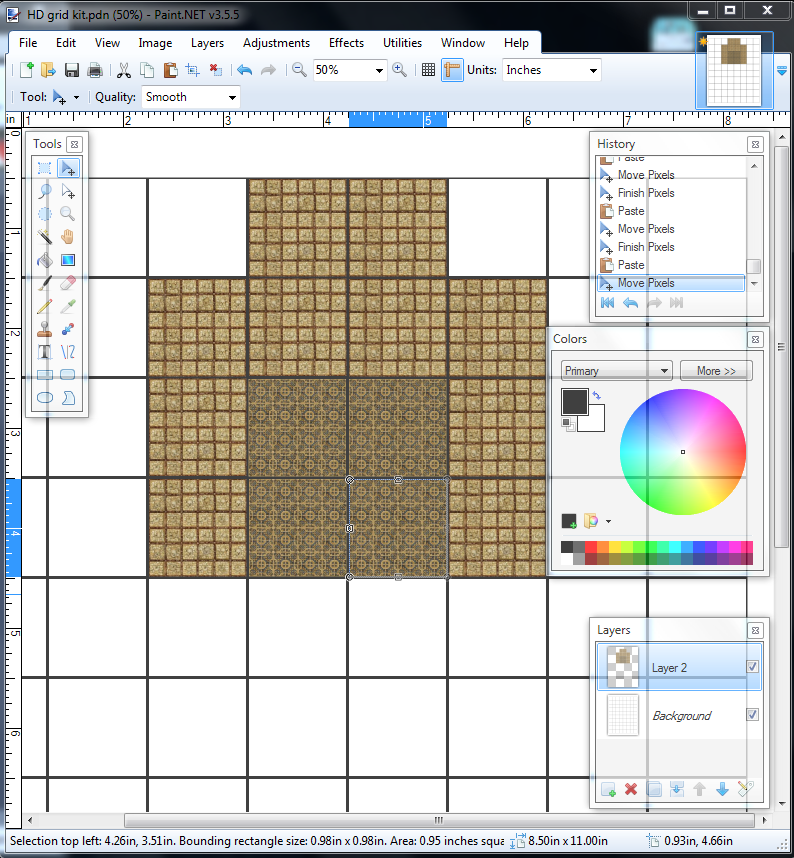The height and width of the screenshot is (858, 794).
Task: Select the Pencil tool
Action: 45,306
